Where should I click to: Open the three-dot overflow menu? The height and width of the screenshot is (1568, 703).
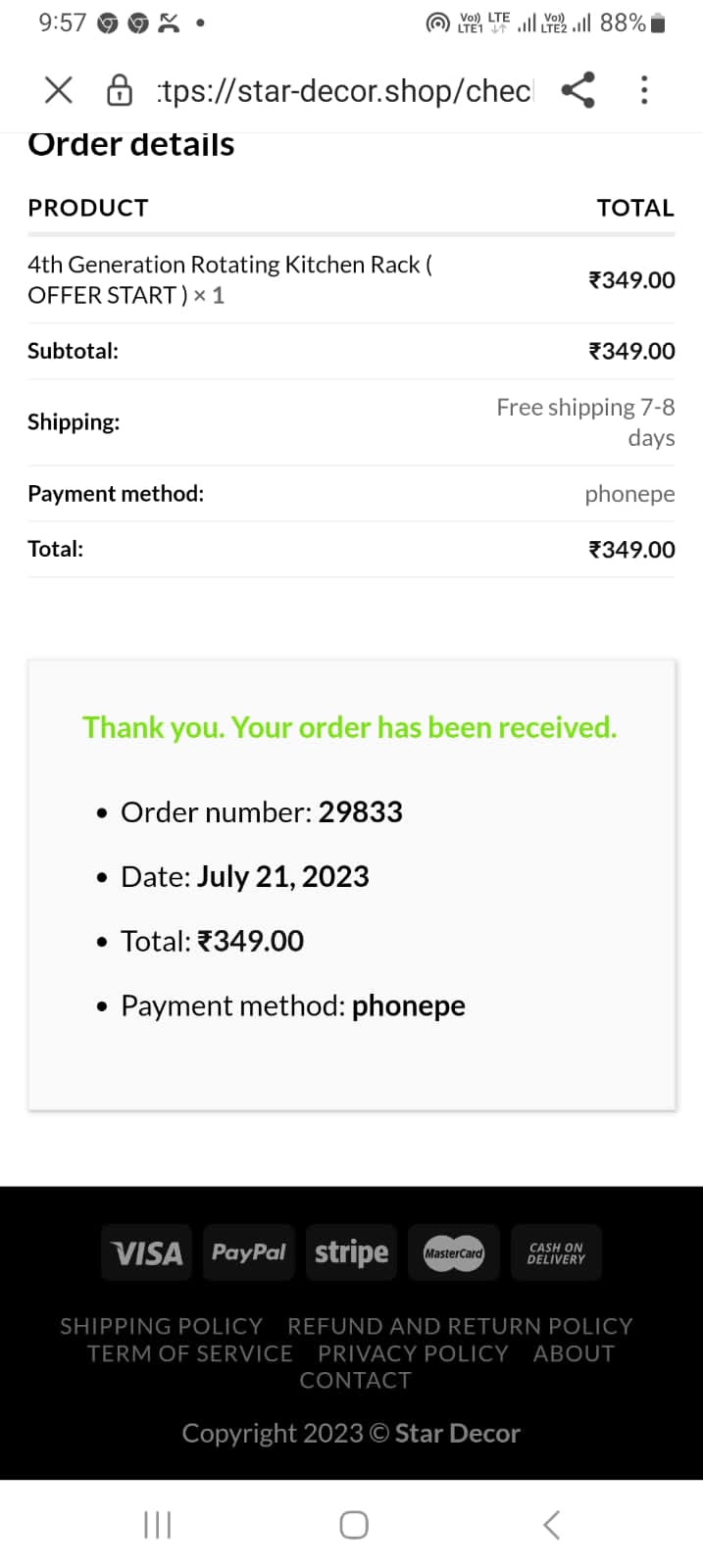click(x=644, y=90)
